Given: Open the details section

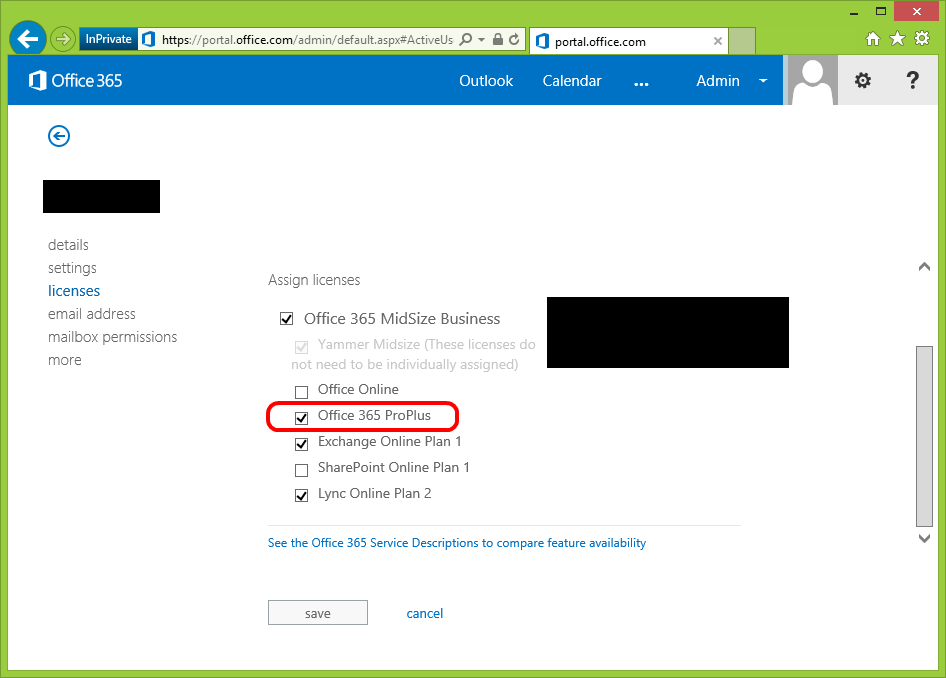Looking at the screenshot, I should (x=68, y=244).
